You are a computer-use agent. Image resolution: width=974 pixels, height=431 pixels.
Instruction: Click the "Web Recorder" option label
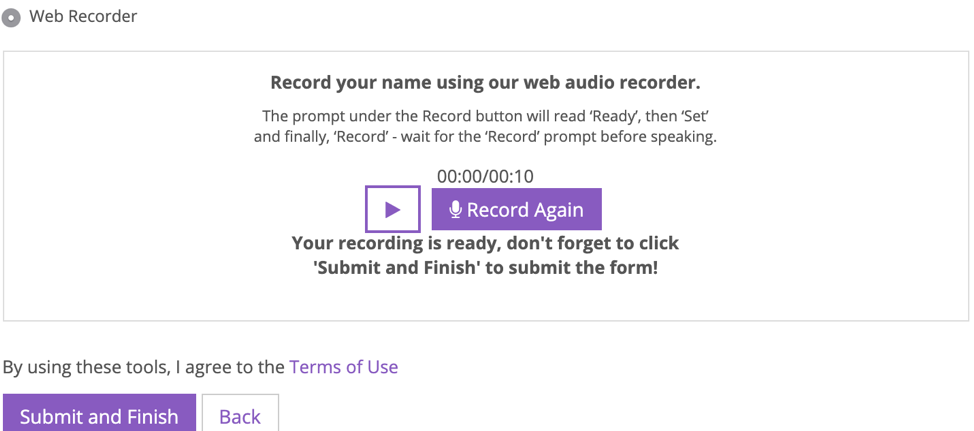[83, 16]
